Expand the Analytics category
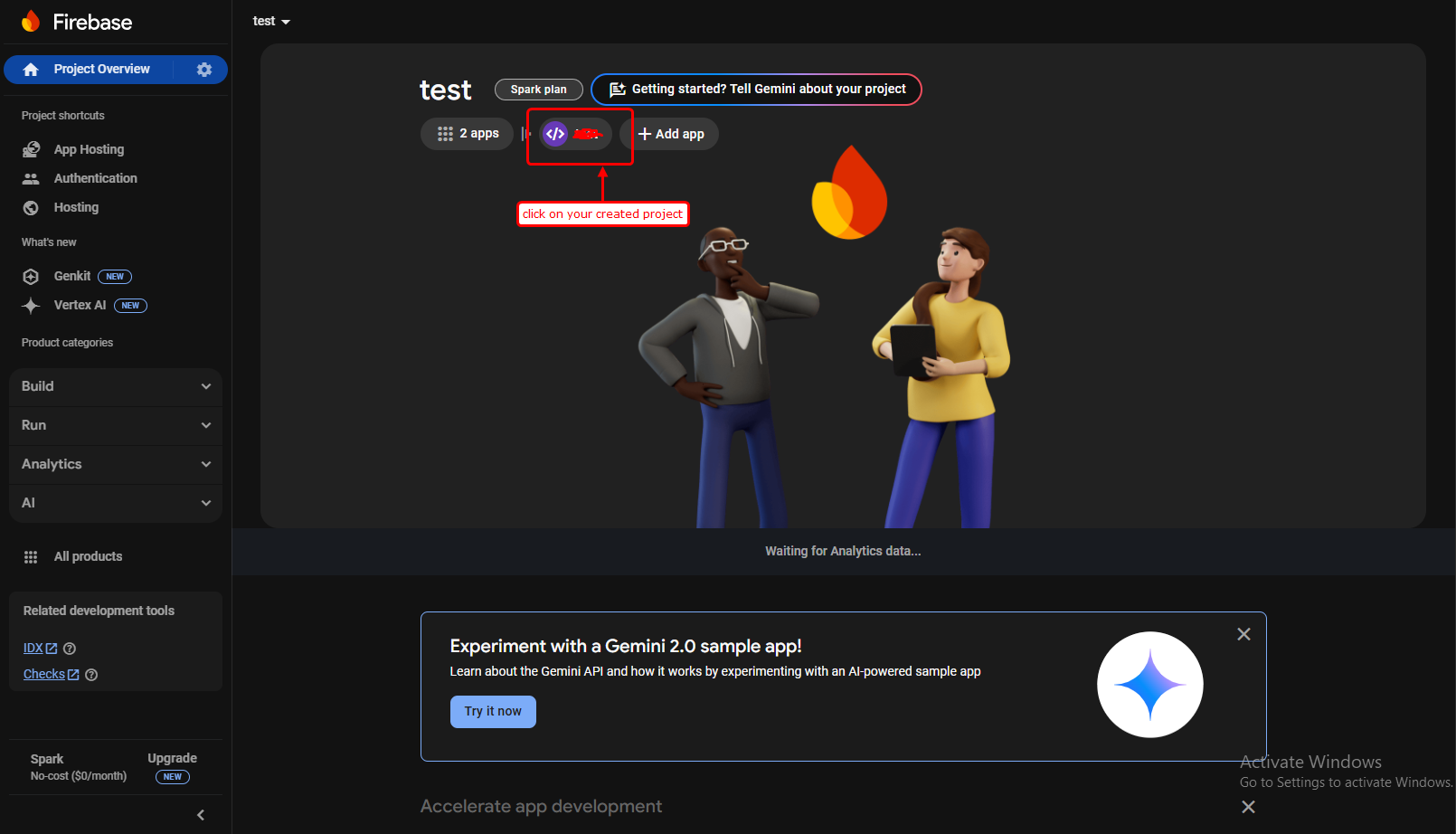 (x=115, y=464)
